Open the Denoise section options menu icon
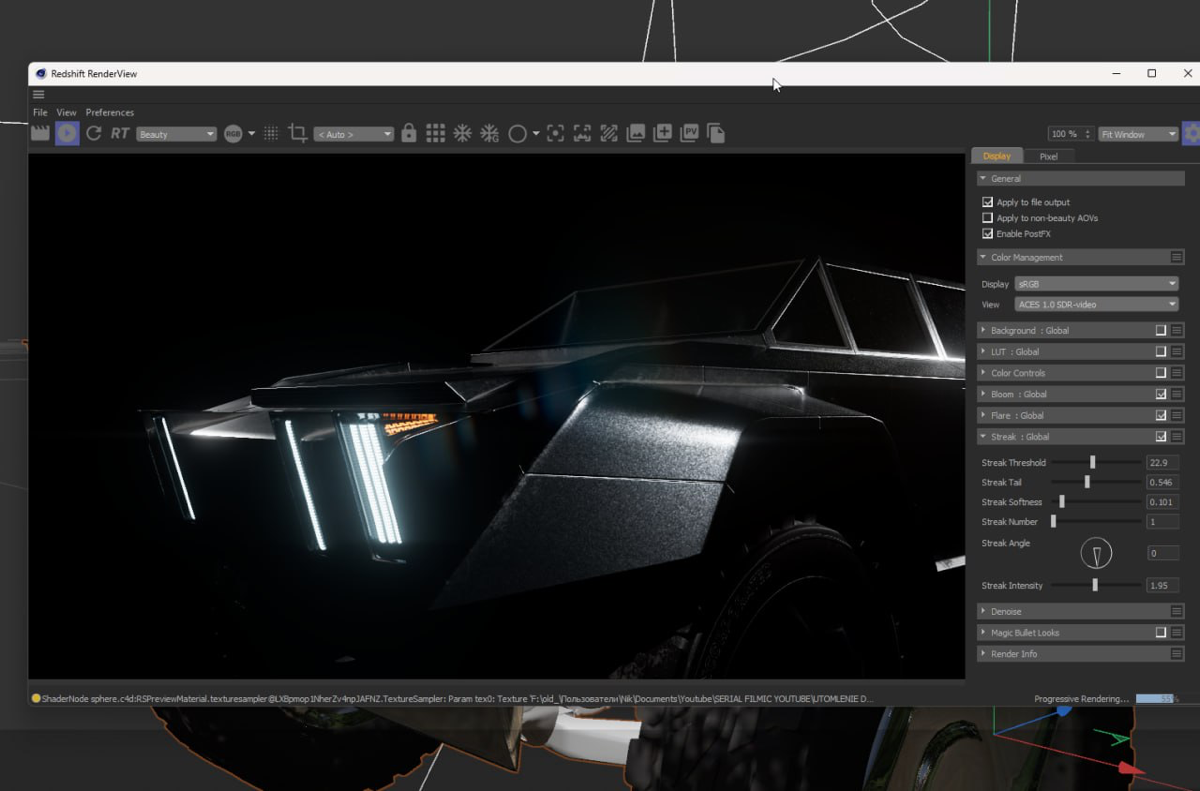1200x791 pixels. pyautogui.click(x=1177, y=611)
